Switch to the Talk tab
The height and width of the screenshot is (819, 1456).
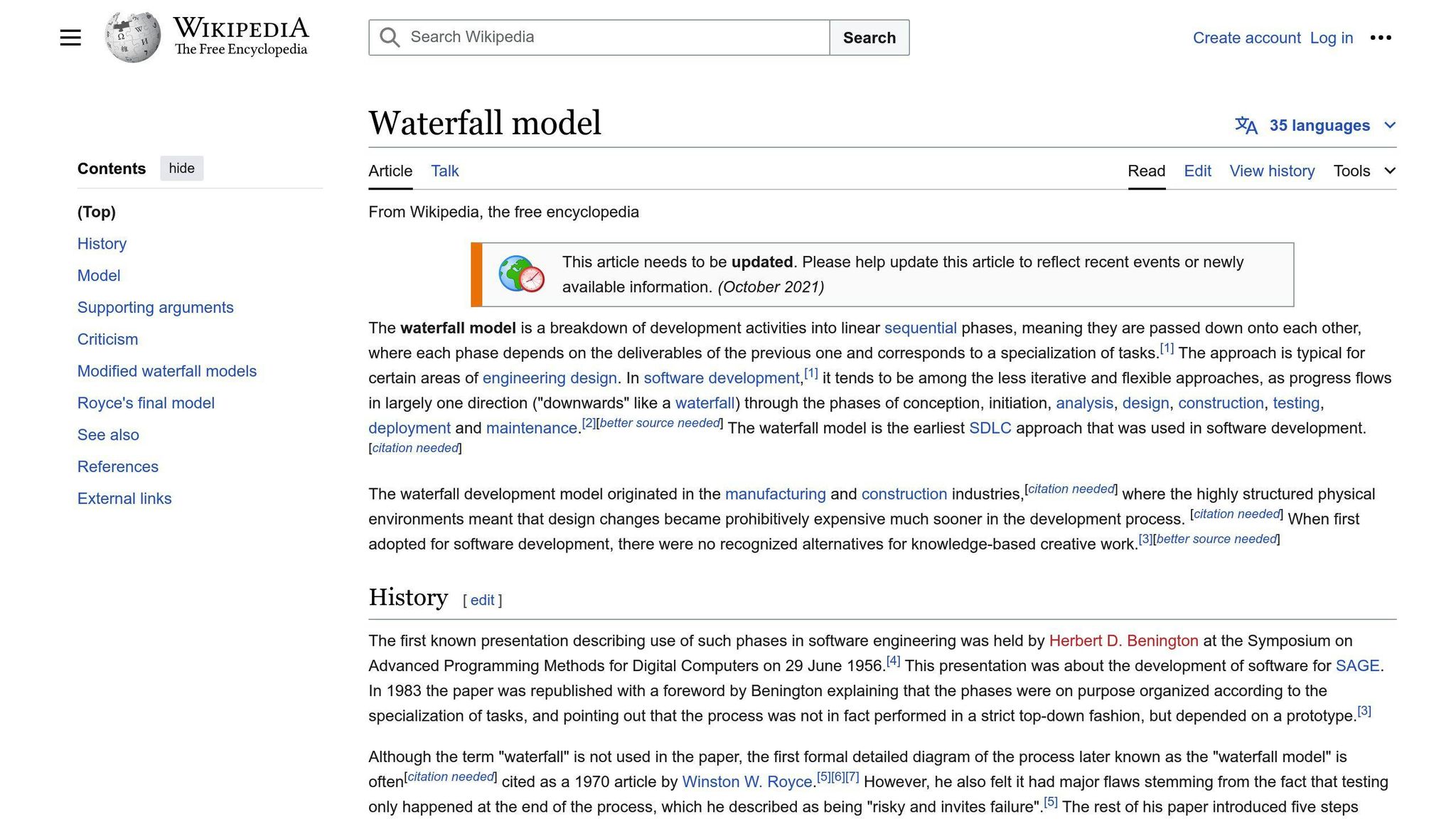pyautogui.click(x=444, y=171)
